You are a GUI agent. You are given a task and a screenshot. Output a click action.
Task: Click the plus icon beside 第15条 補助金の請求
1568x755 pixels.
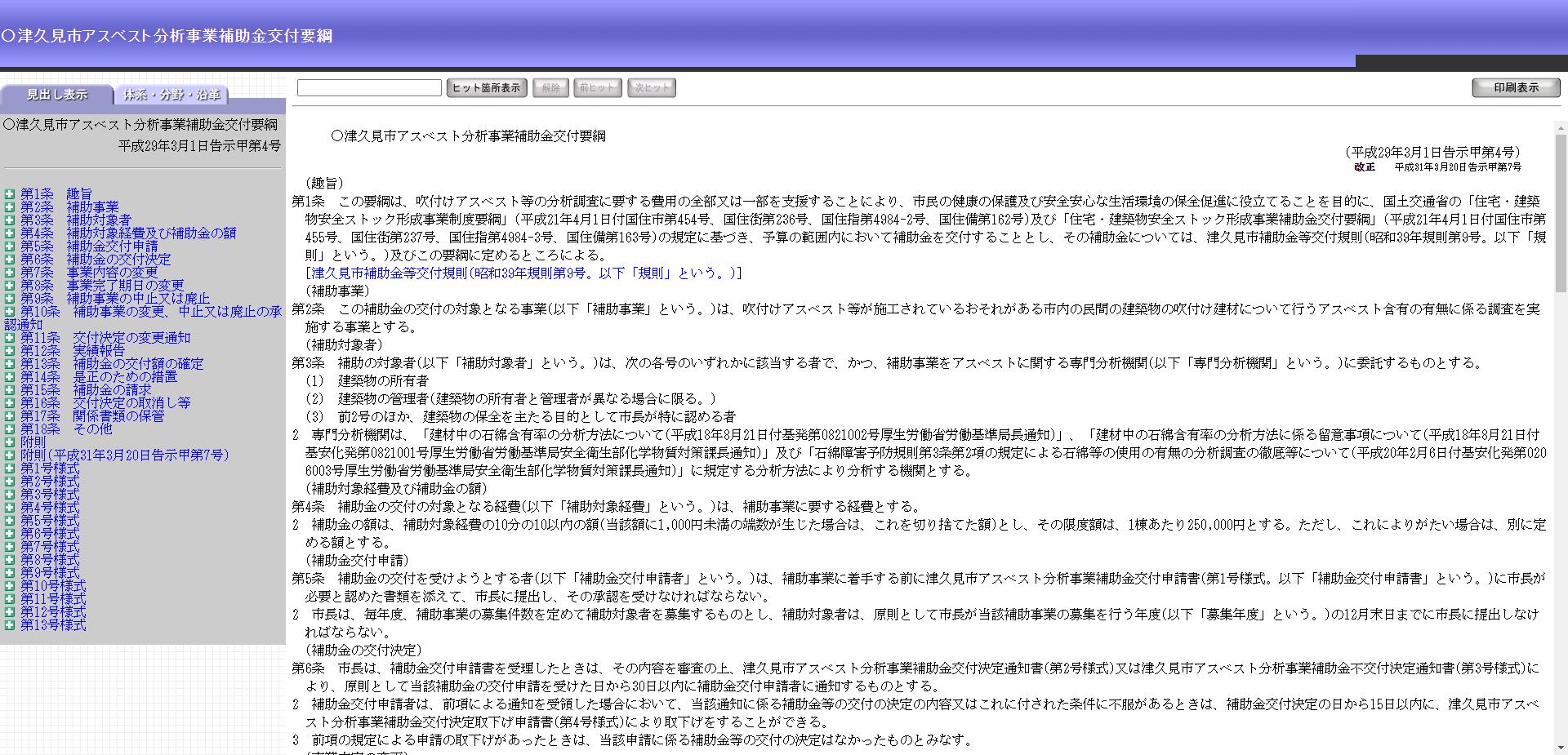click(x=10, y=390)
